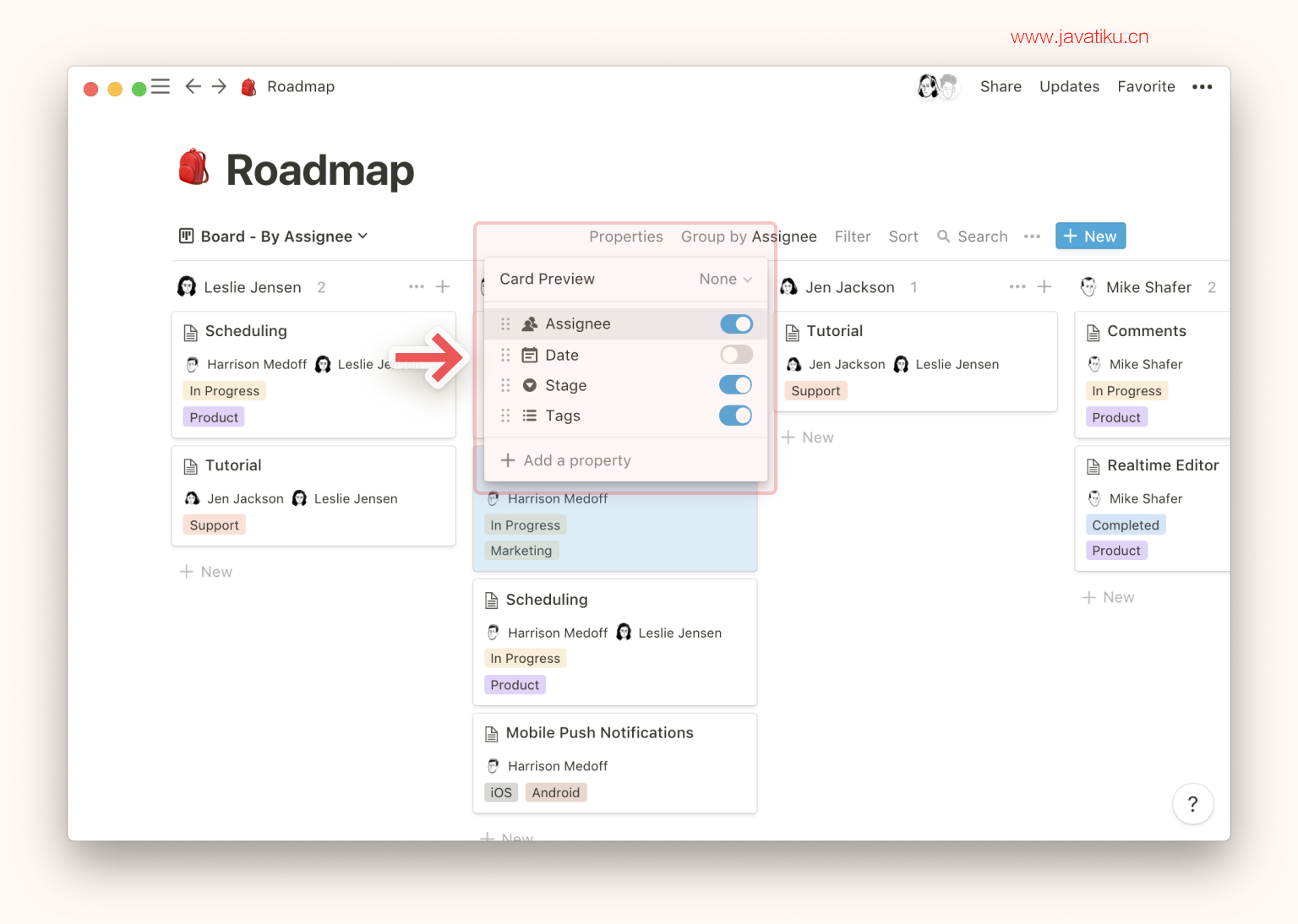
Task: Add card with plus in Jen Jackson column
Action: (1044, 287)
